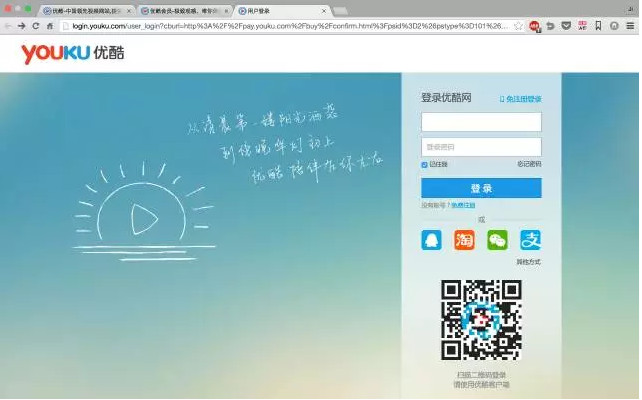
Task: Switch to the second Youku member tab
Action: coord(183,11)
